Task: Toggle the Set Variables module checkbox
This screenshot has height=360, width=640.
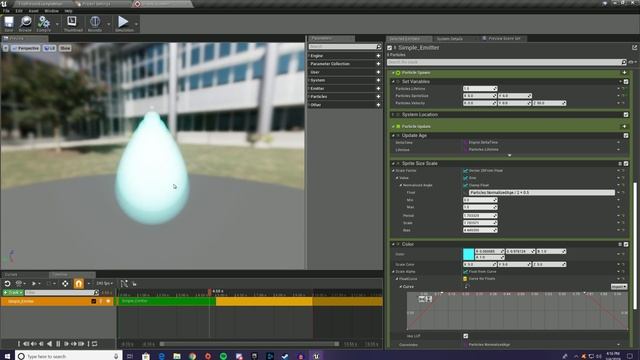Action: pyautogui.click(x=626, y=82)
